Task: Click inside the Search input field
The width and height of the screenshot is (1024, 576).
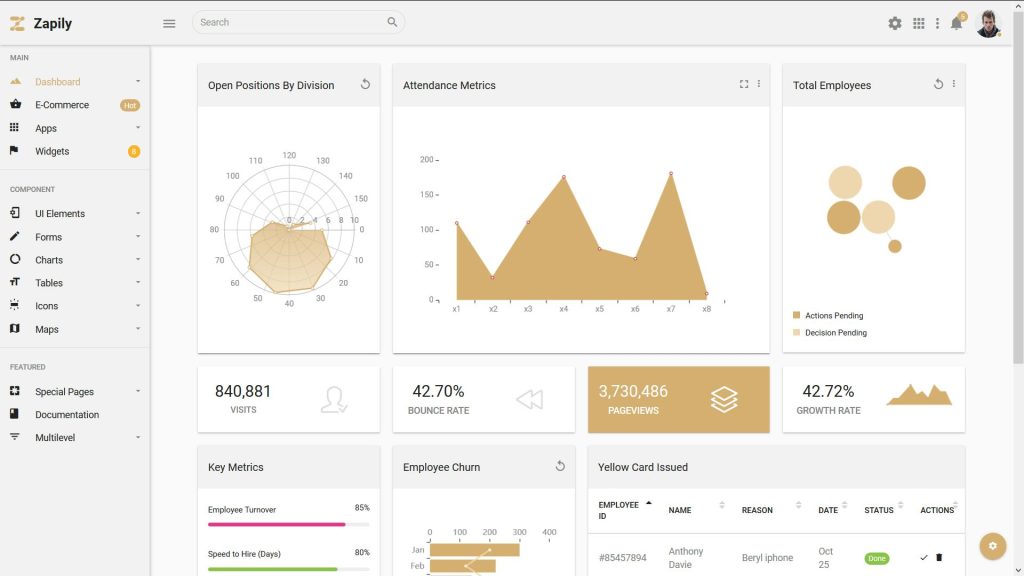Action: click(290, 21)
